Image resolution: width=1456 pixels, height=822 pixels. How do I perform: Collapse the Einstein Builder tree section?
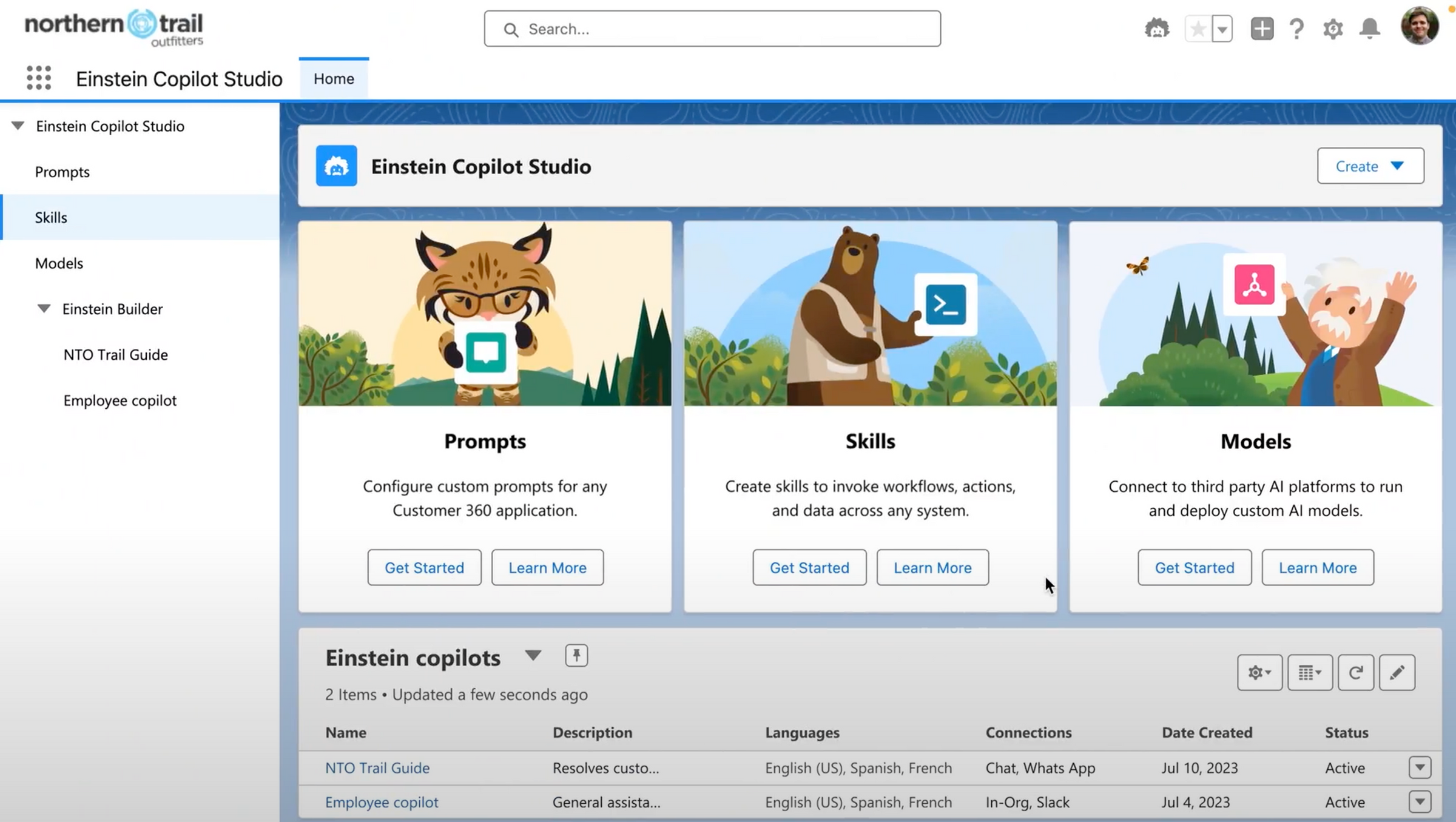43,308
